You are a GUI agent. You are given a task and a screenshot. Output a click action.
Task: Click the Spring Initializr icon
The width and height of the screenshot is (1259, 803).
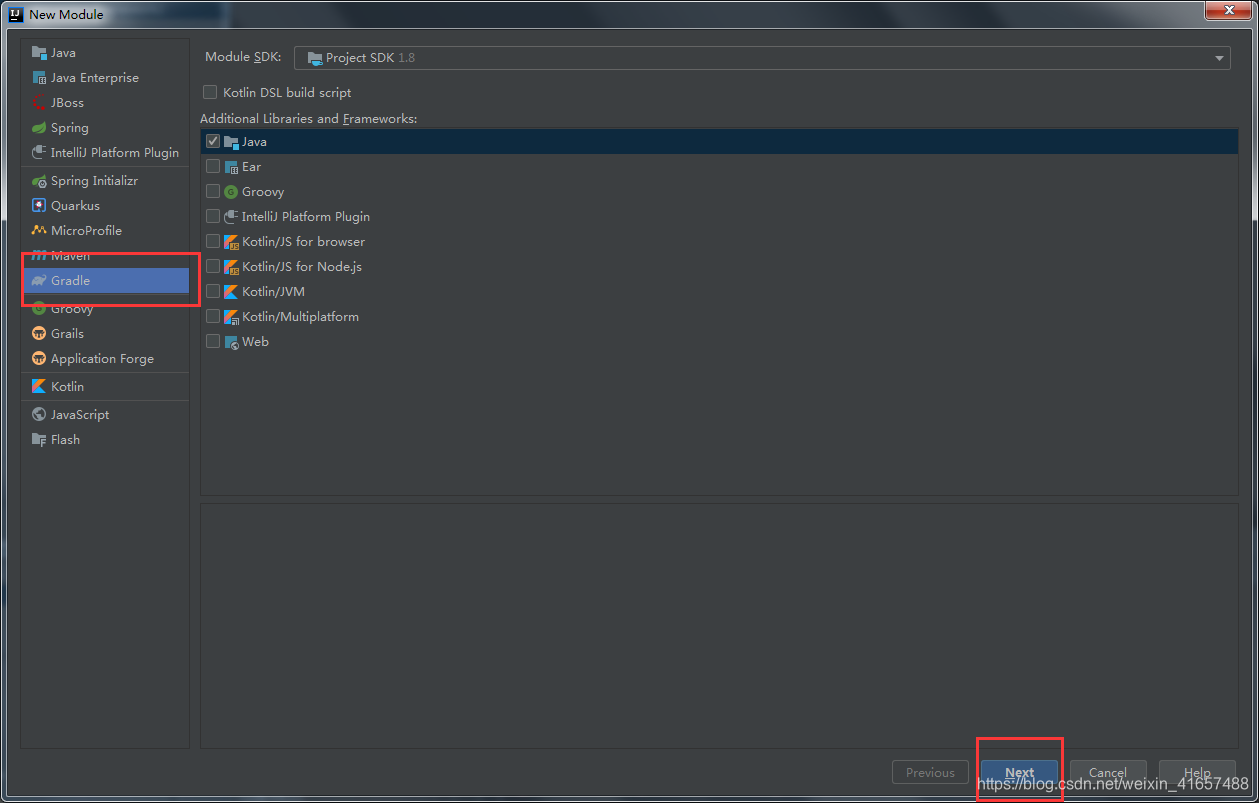click(39, 181)
